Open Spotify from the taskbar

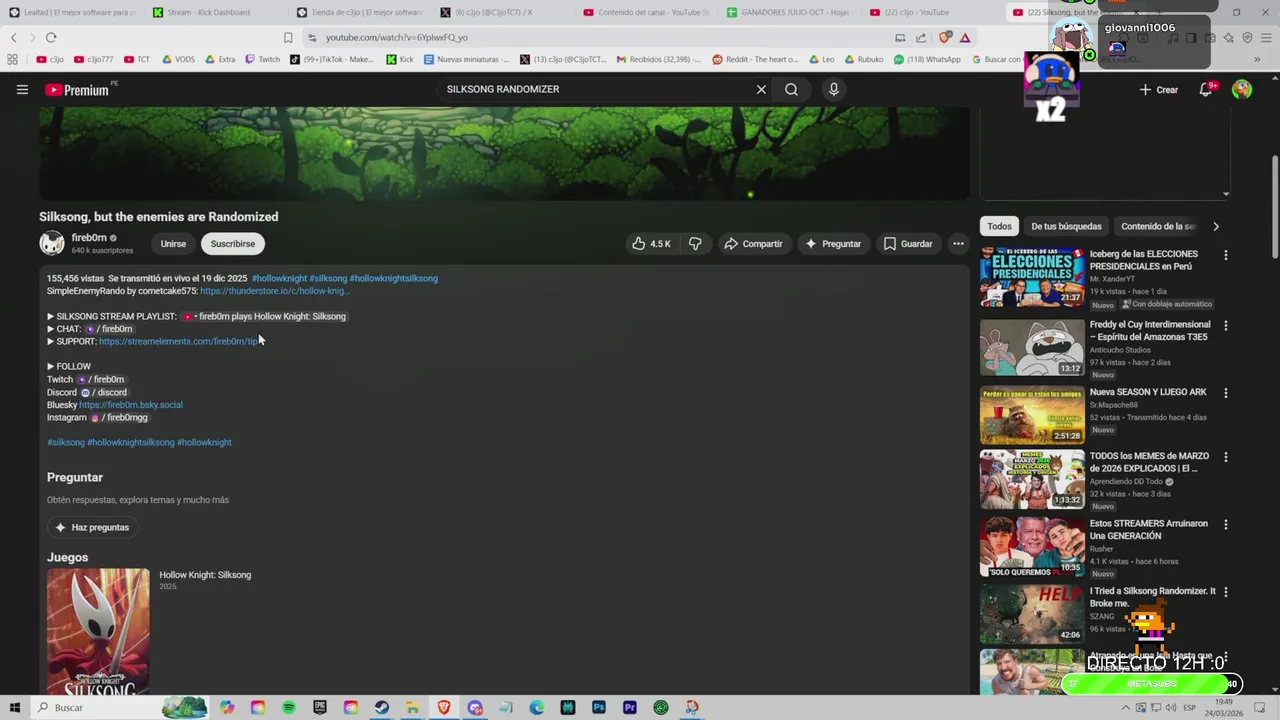pyautogui.click(x=289, y=707)
